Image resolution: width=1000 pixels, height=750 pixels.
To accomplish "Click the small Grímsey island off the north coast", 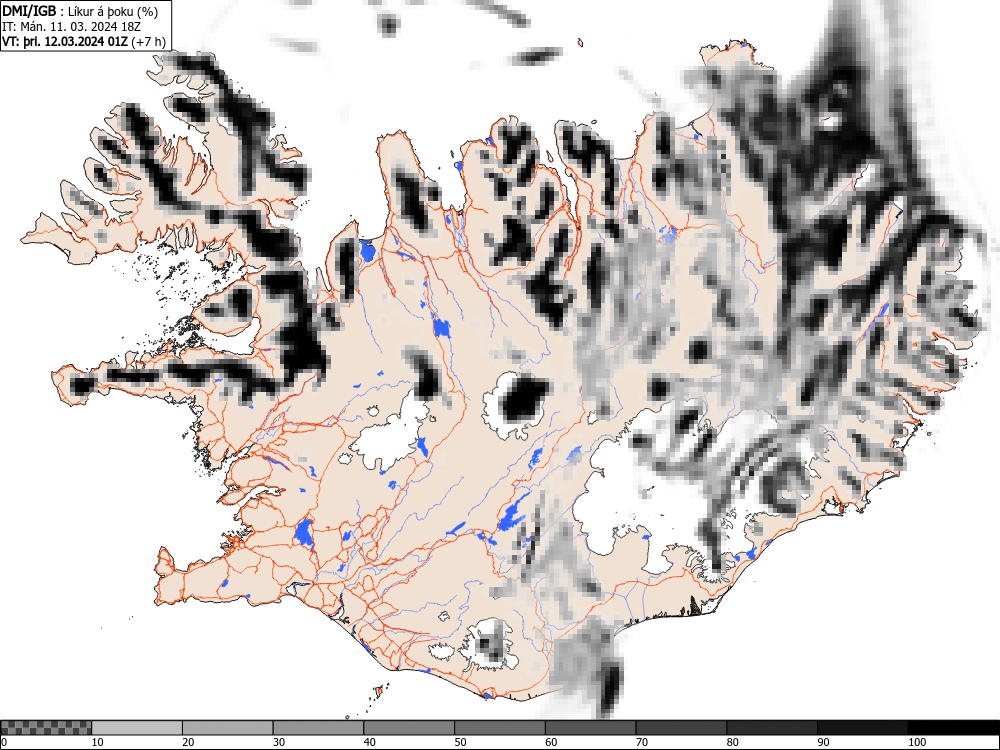I will 580,43.
